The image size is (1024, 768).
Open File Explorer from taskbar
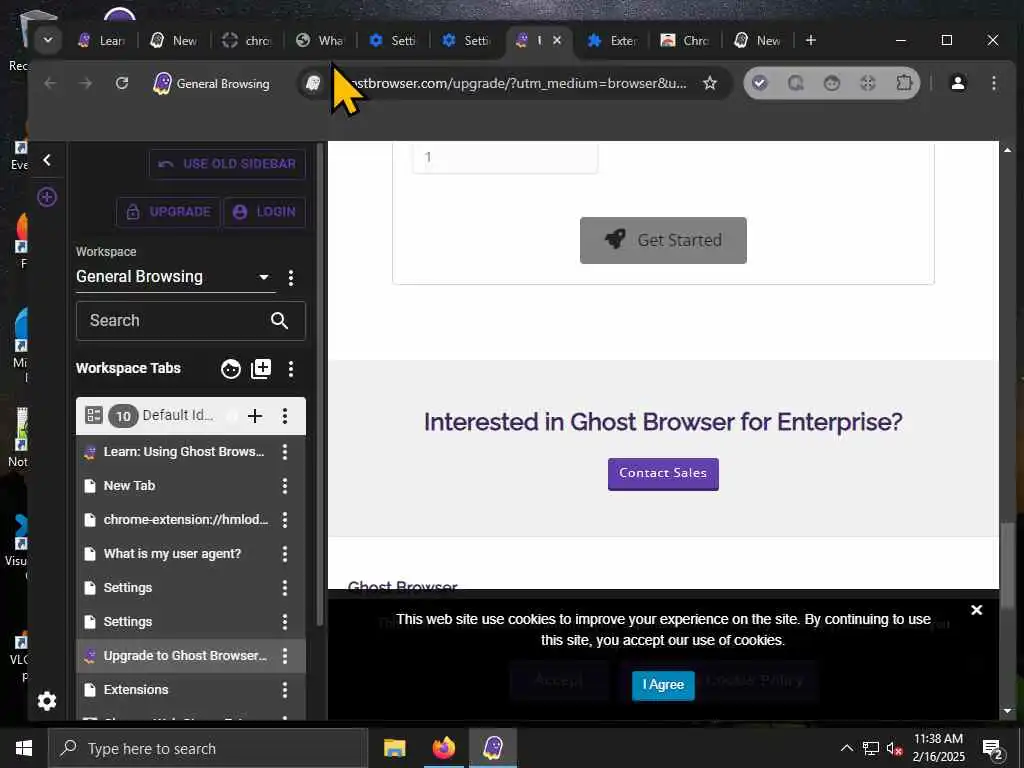394,748
